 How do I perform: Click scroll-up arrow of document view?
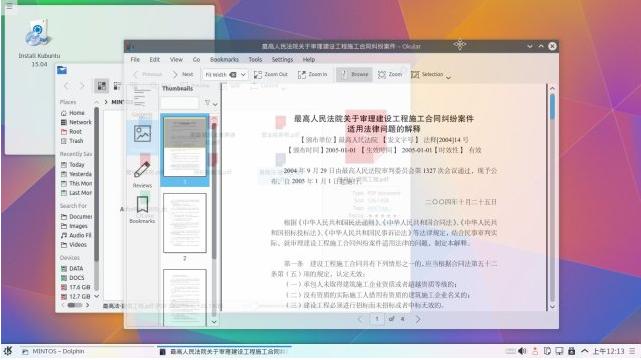pyautogui.click(x=552, y=88)
